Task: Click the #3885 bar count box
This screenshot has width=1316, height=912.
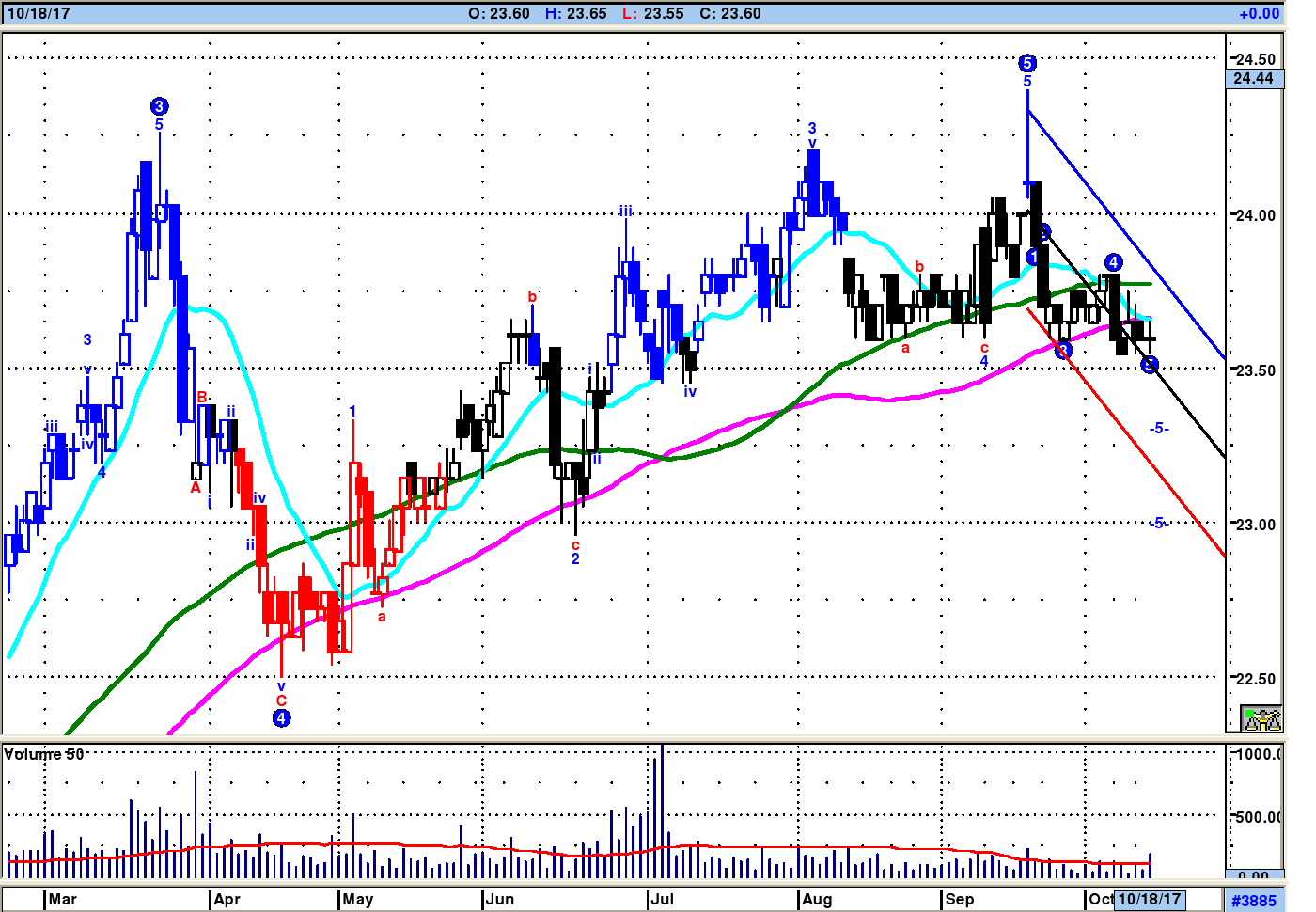Action: (1254, 901)
